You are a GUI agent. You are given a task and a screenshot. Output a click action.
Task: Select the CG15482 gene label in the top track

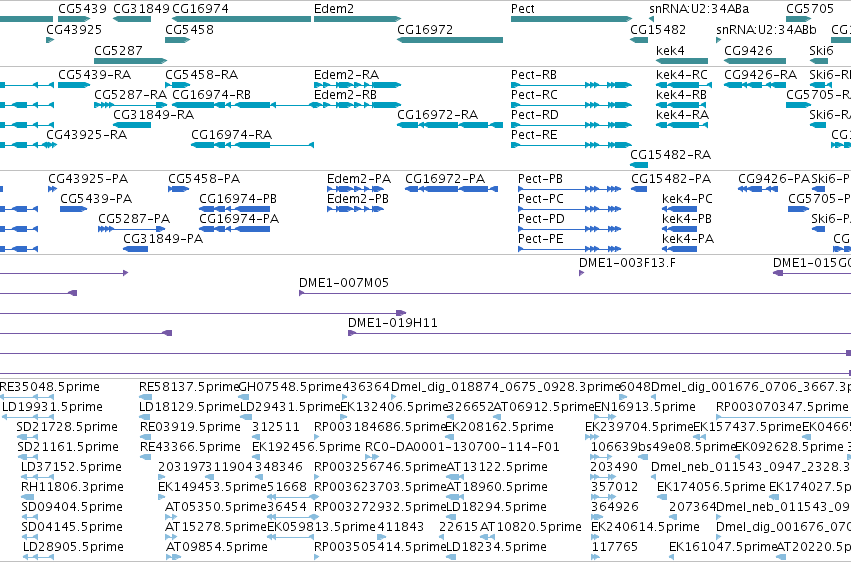click(658, 29)
